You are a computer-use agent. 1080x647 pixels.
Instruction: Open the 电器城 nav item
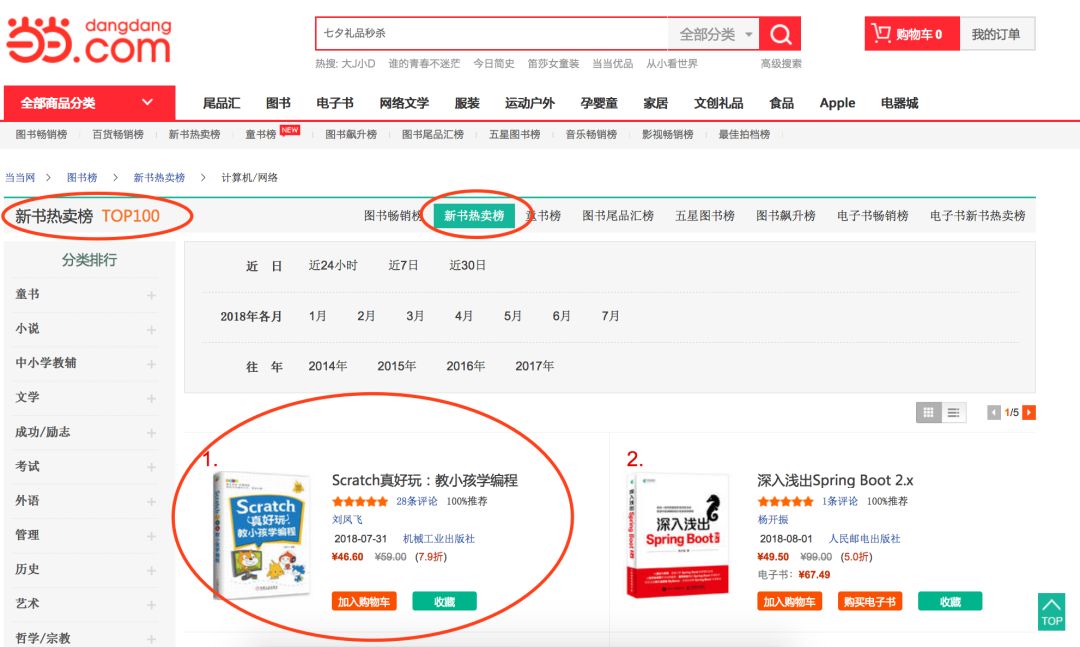coord(900,103)
